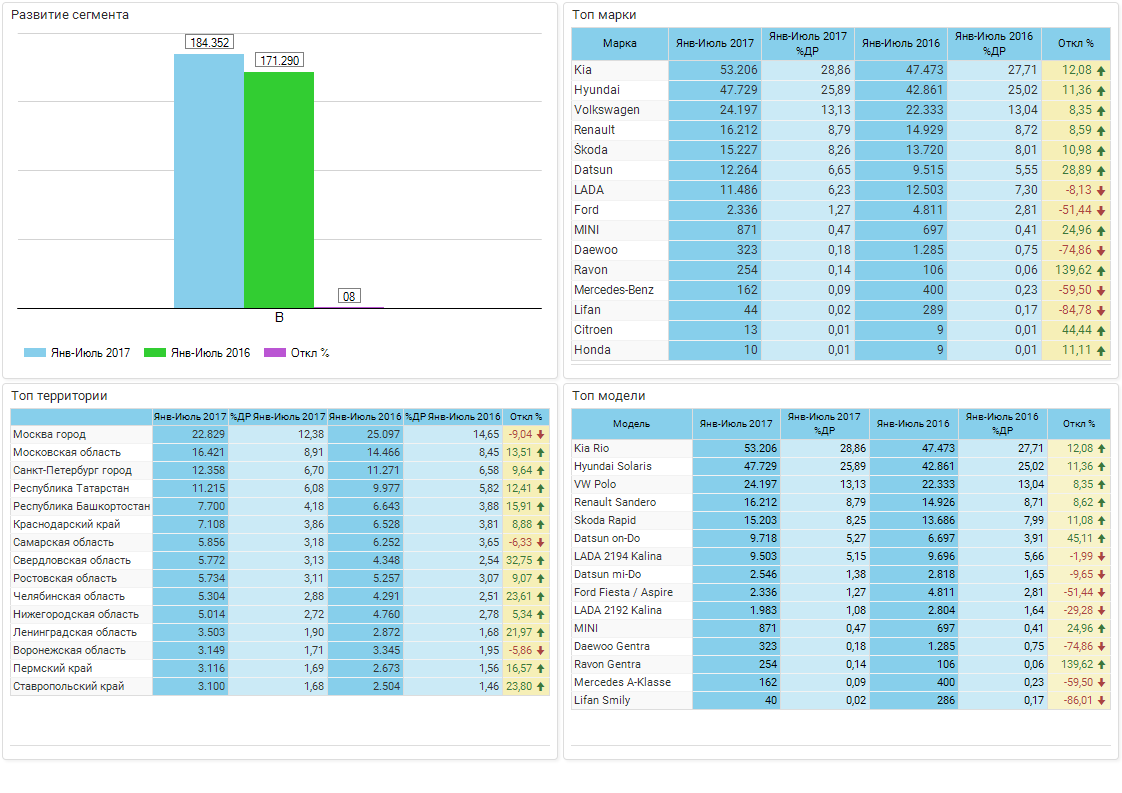Image resolution: width=1122 pixels, height=793 pixels.
Task: Click the 08 data label on the chart
Action: coord(349,296)
